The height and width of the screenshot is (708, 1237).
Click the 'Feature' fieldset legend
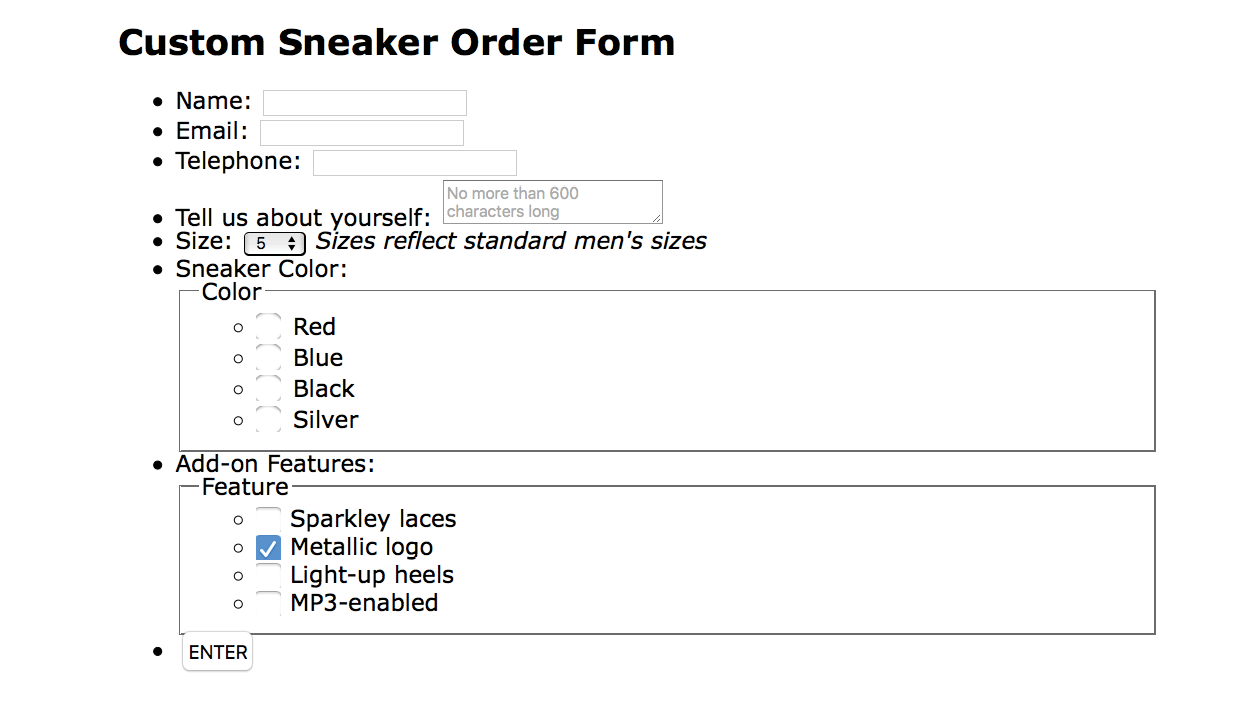coord(245,487)
